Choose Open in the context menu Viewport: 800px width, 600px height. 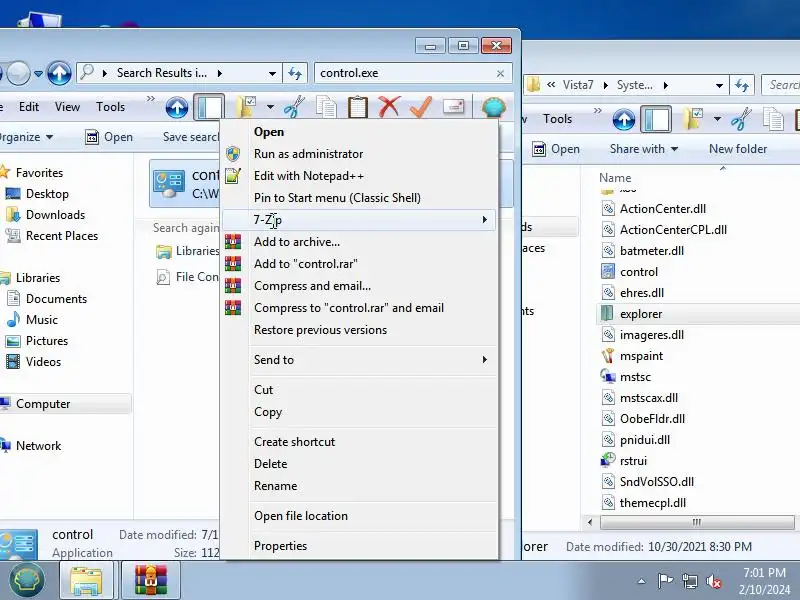click(x=359, y=132)
